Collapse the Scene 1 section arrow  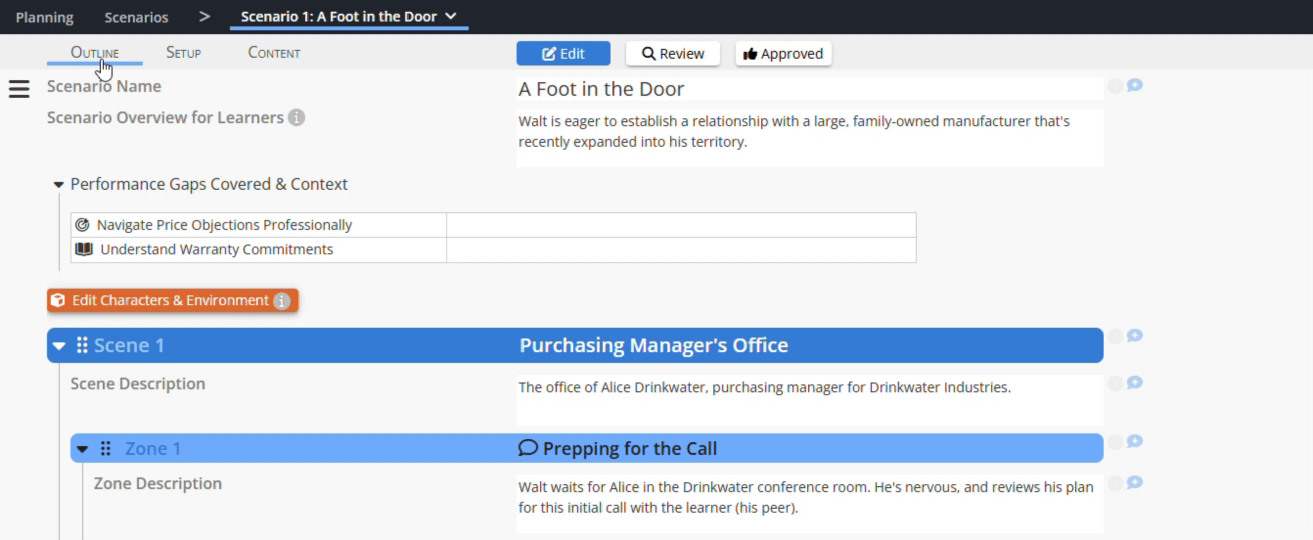point(59,346)
